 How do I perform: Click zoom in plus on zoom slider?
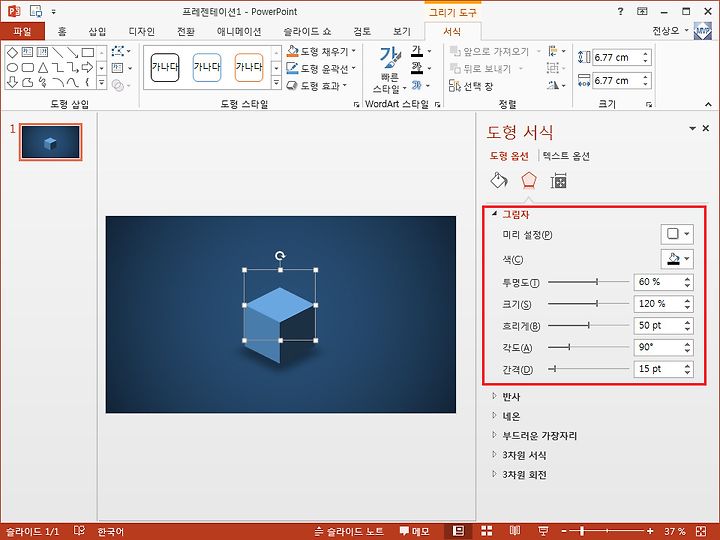click(x=650, y=531)
